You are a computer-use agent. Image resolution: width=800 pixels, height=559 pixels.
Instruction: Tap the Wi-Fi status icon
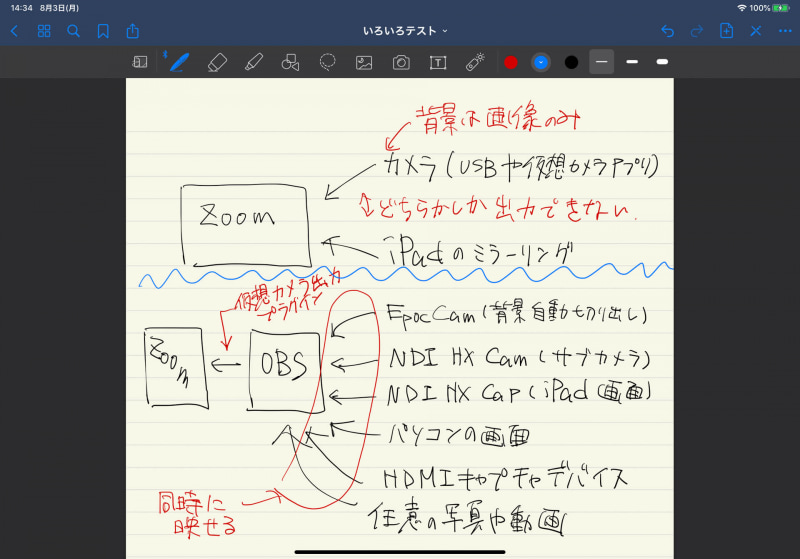tap(742, 8)
